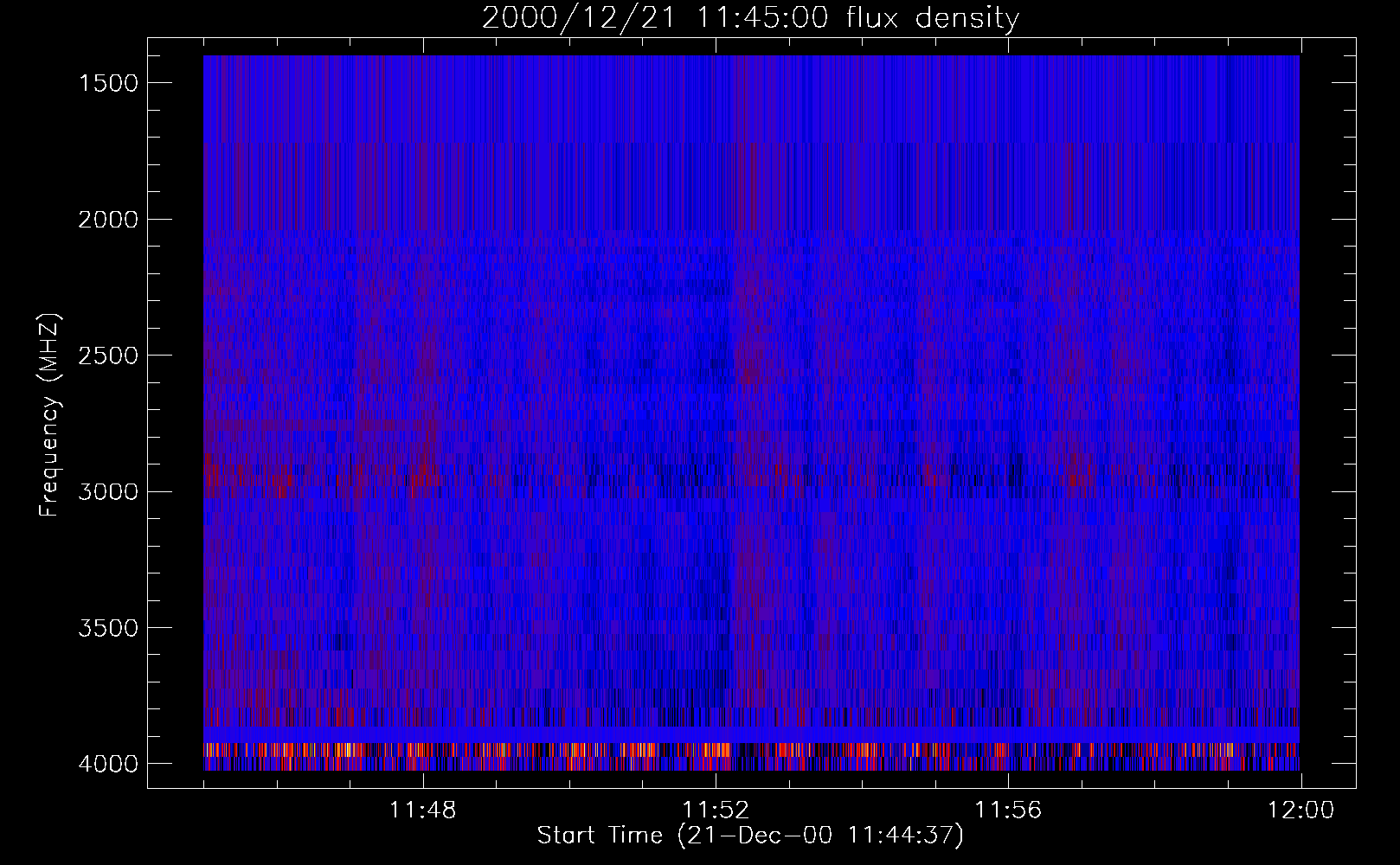Select the 3000 frequency tick label
The height and width of the screenshot is (865, 1400).
[108, 492]
